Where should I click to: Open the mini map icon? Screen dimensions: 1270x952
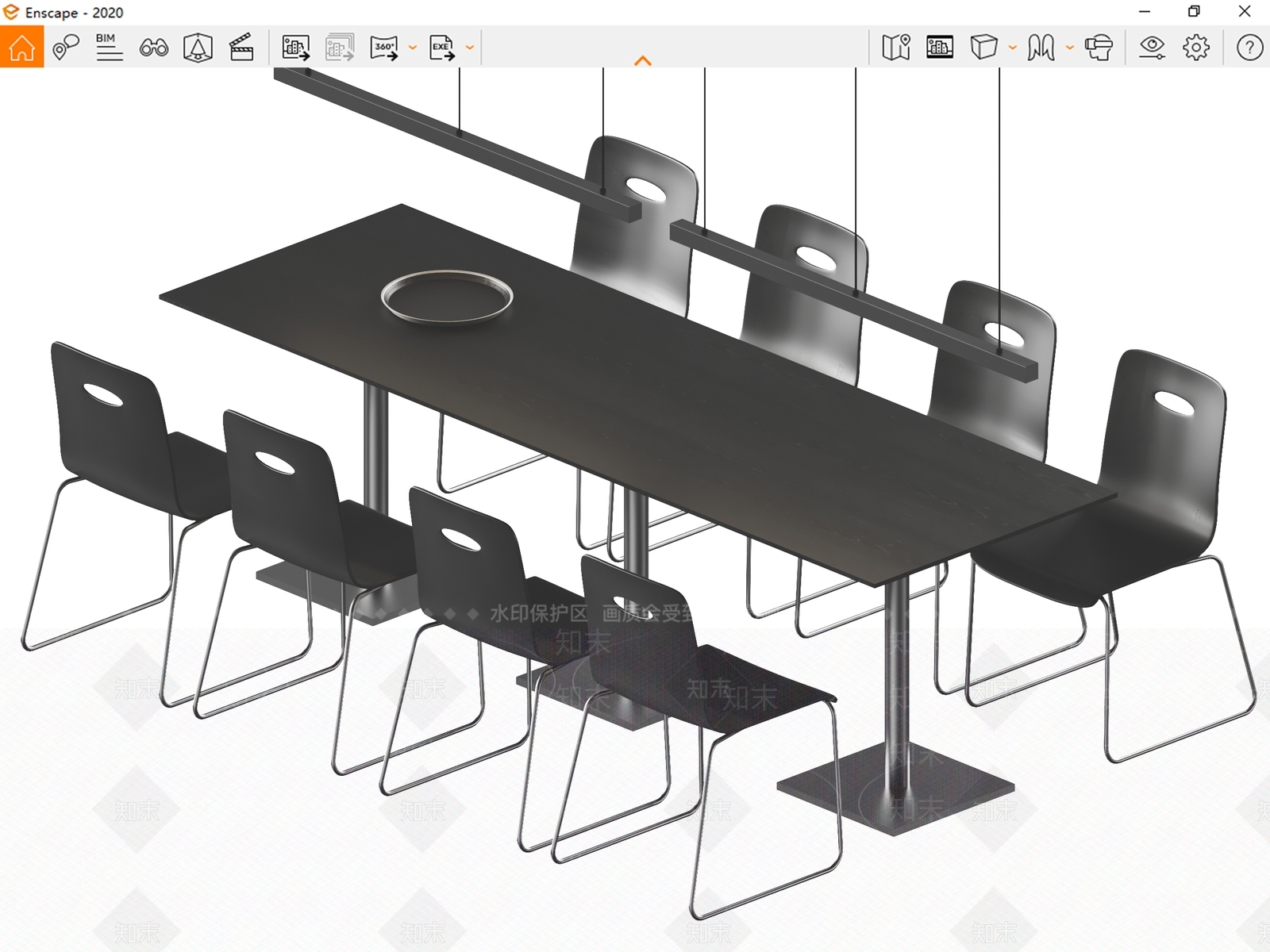[x=896, y=48]
